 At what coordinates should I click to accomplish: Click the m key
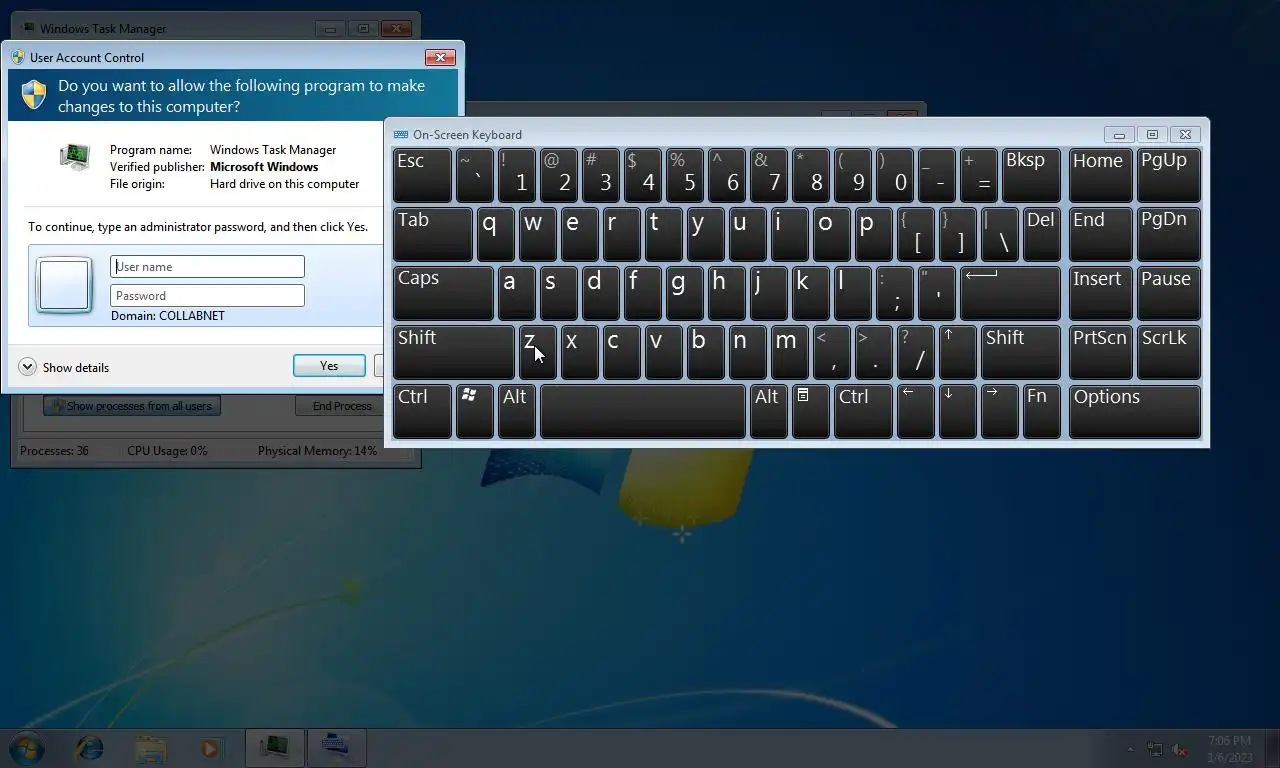(789, 352)
